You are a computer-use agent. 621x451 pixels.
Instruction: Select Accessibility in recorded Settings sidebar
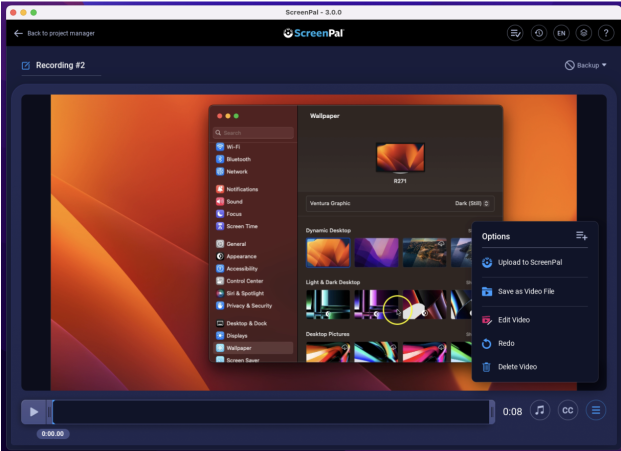(242, 268)
